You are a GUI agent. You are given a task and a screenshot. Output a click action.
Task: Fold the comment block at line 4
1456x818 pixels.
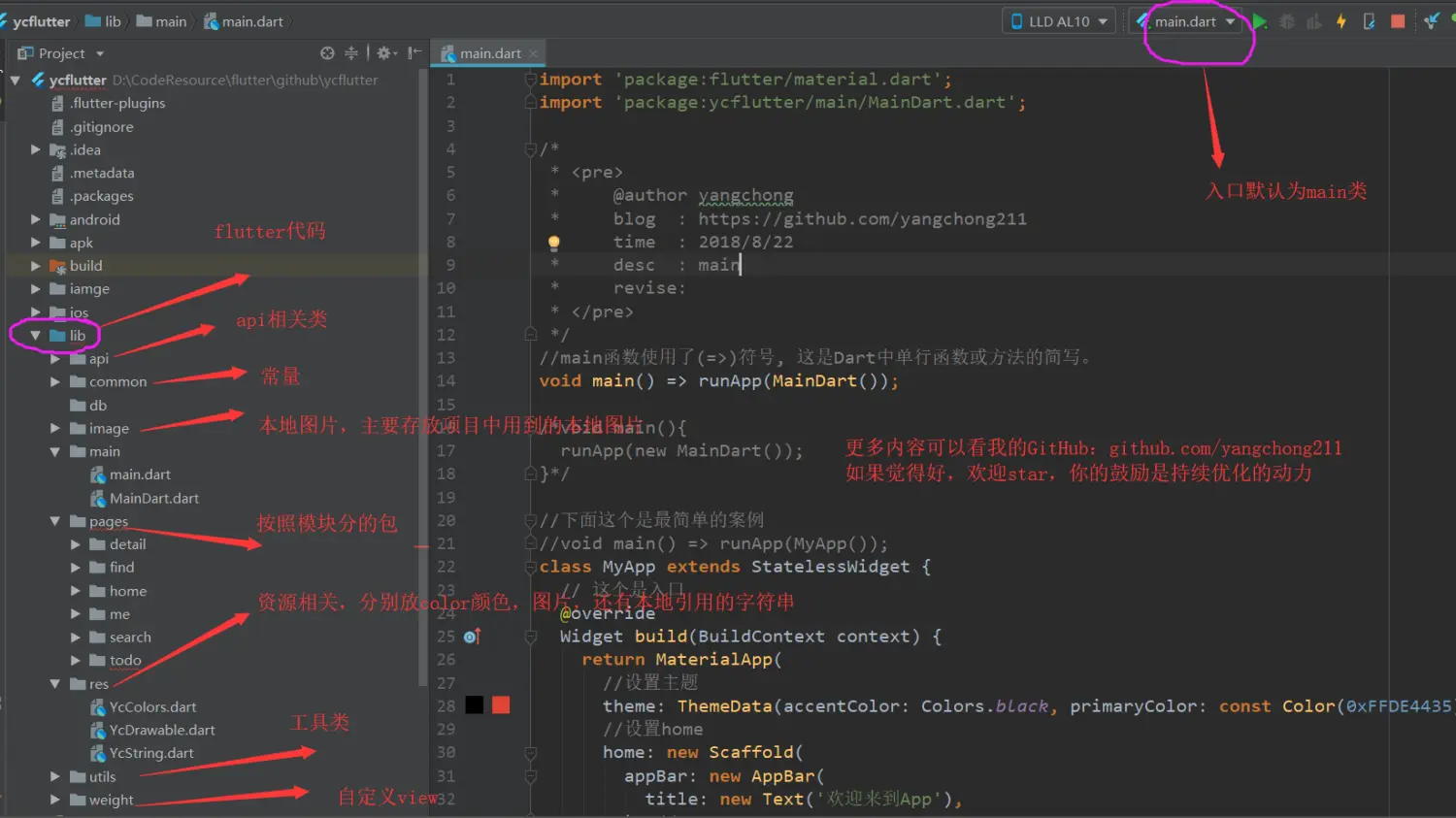pos(531,149)
